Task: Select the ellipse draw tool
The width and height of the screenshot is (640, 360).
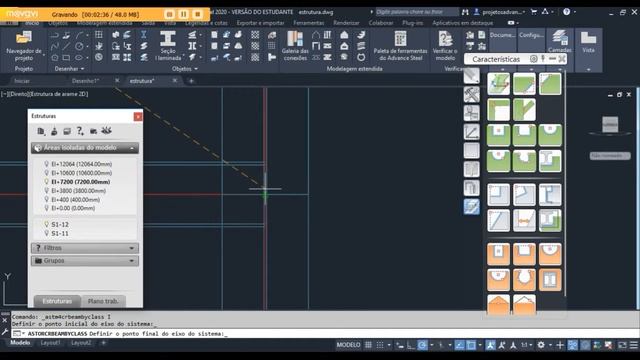Action: (x=79, y=58)
